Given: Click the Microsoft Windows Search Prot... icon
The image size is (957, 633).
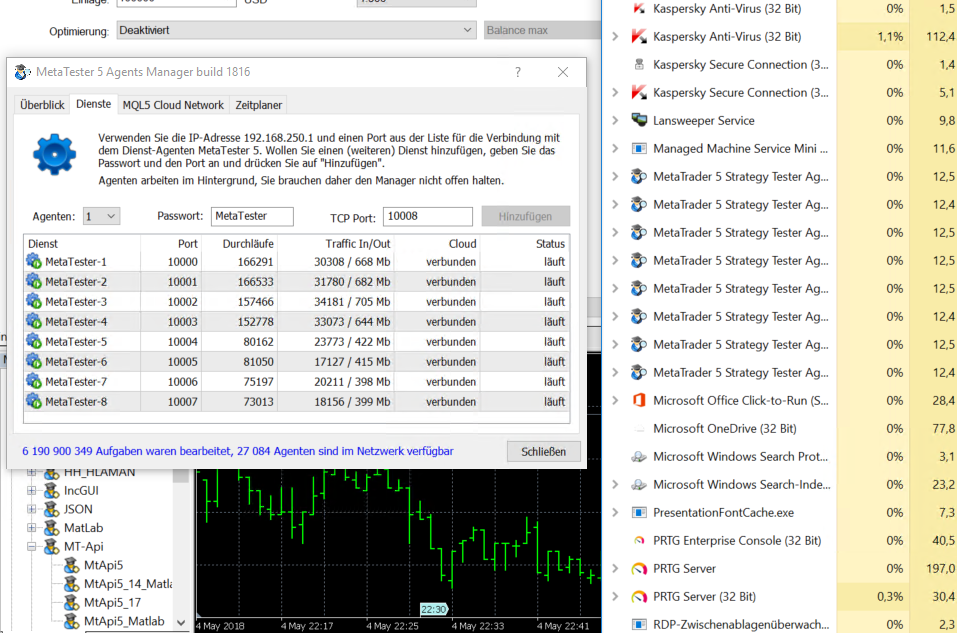Looking at the screenshot, I should [639, 457].
